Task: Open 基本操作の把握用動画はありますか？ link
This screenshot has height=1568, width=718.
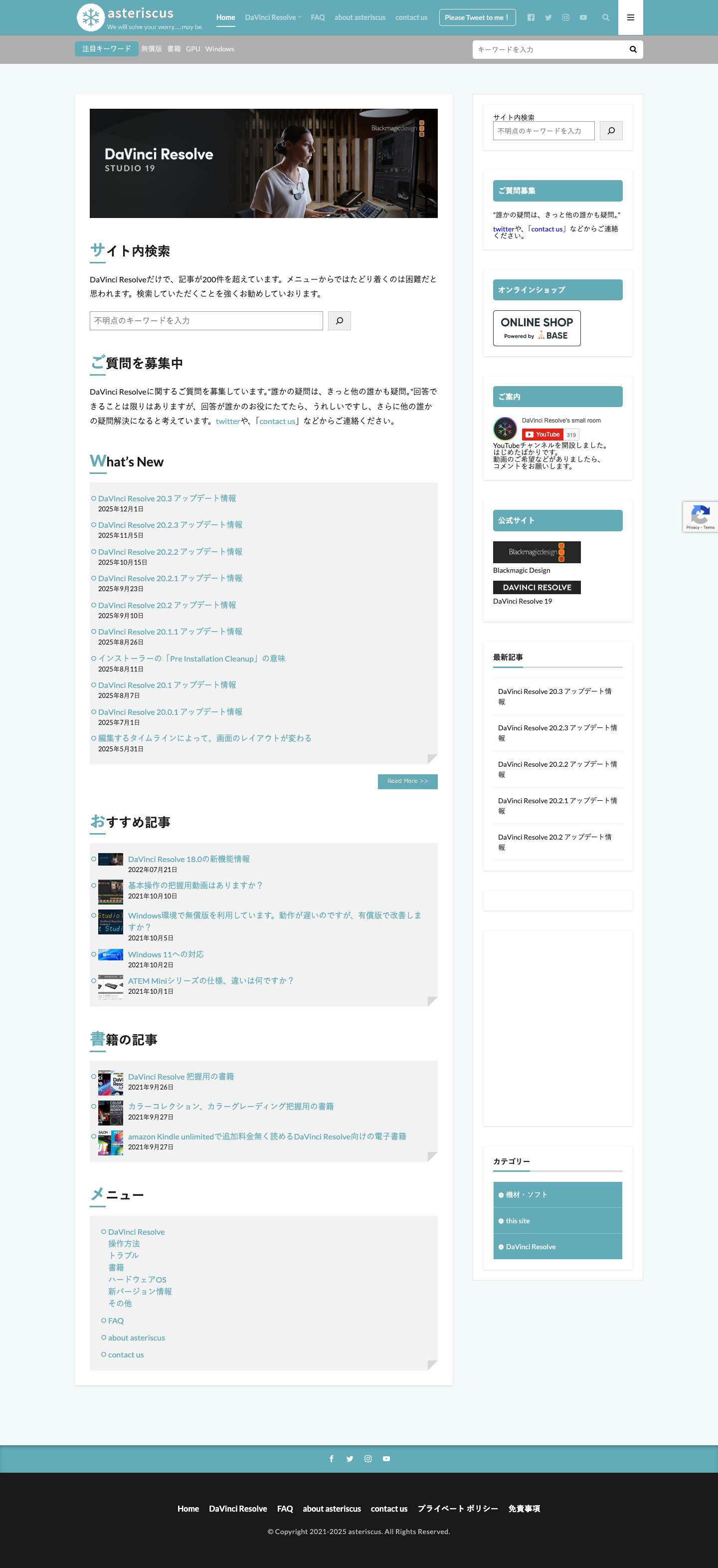Action: (x=195, y=886)
